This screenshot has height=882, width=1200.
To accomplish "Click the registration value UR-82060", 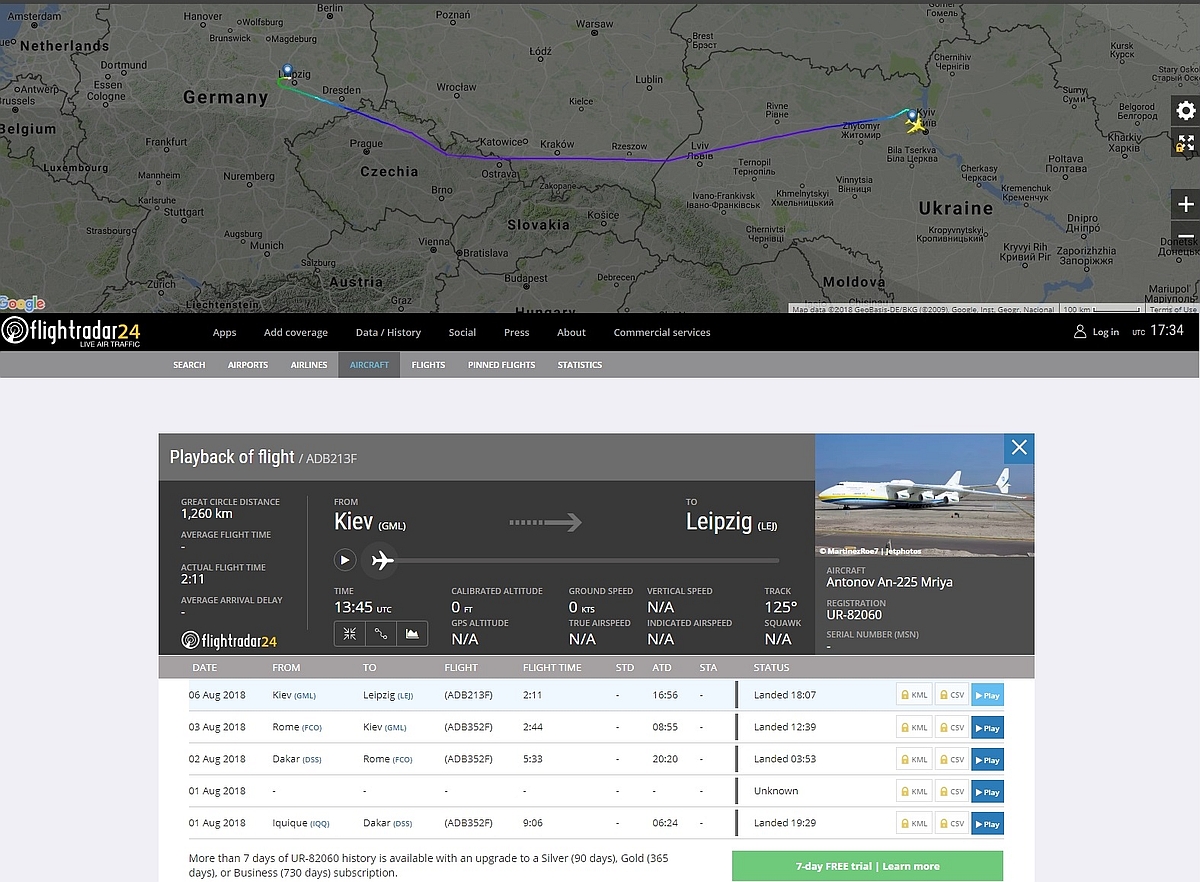I will click(854, 615).
